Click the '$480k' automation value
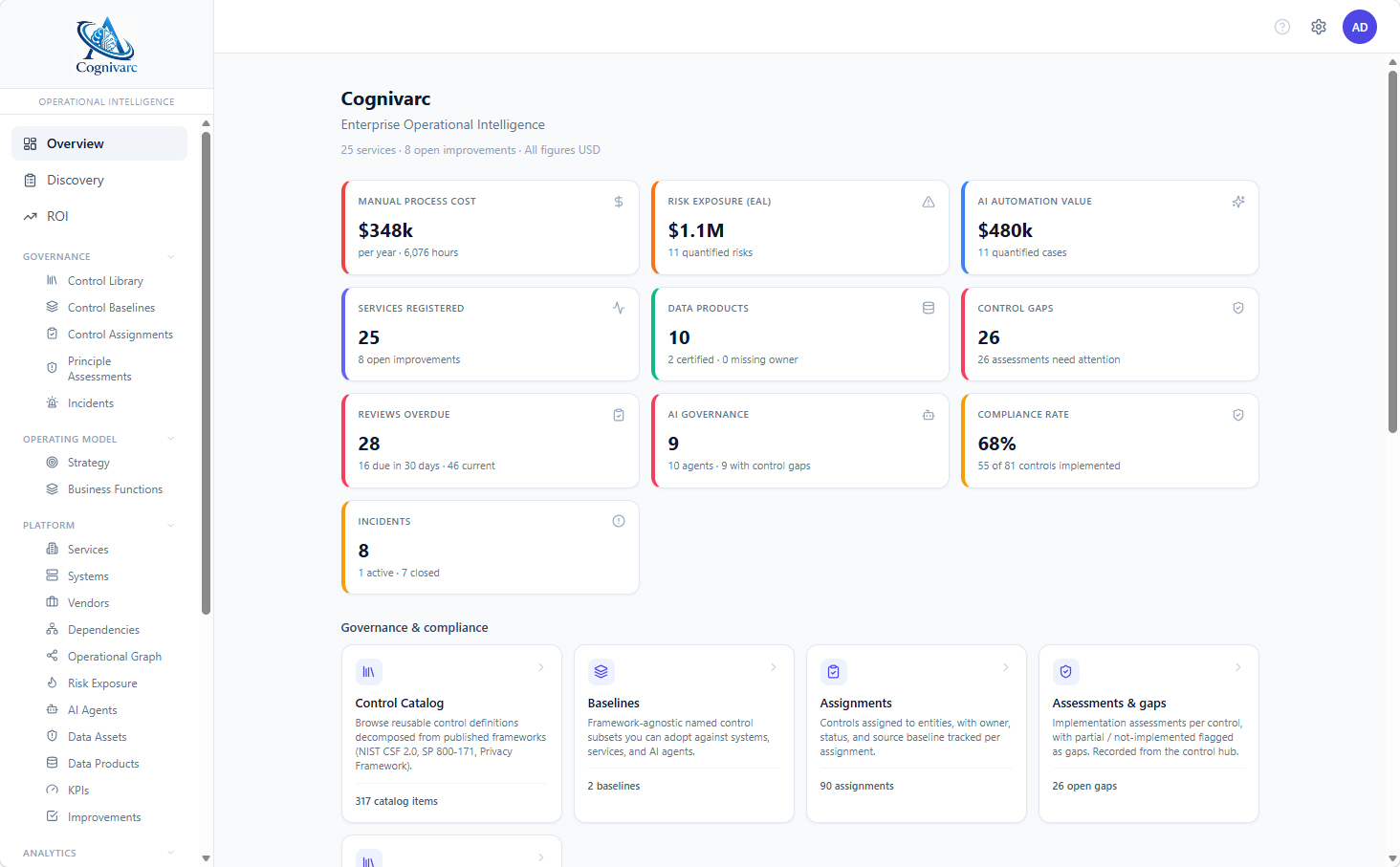1400x867 pixels. [x=1005, y=230]
